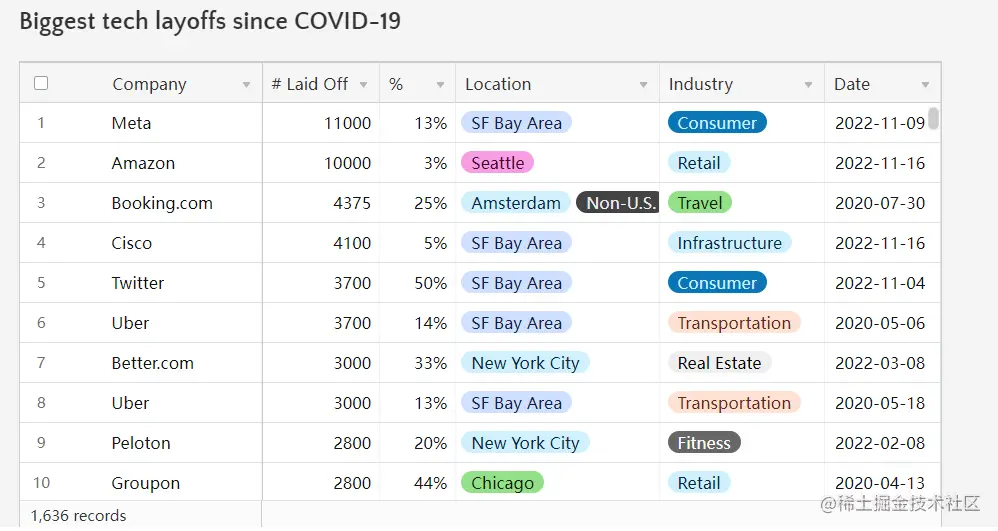Screen dimensions: 998x531
Task: Click the date 2020-07-30
Action: 880,203
